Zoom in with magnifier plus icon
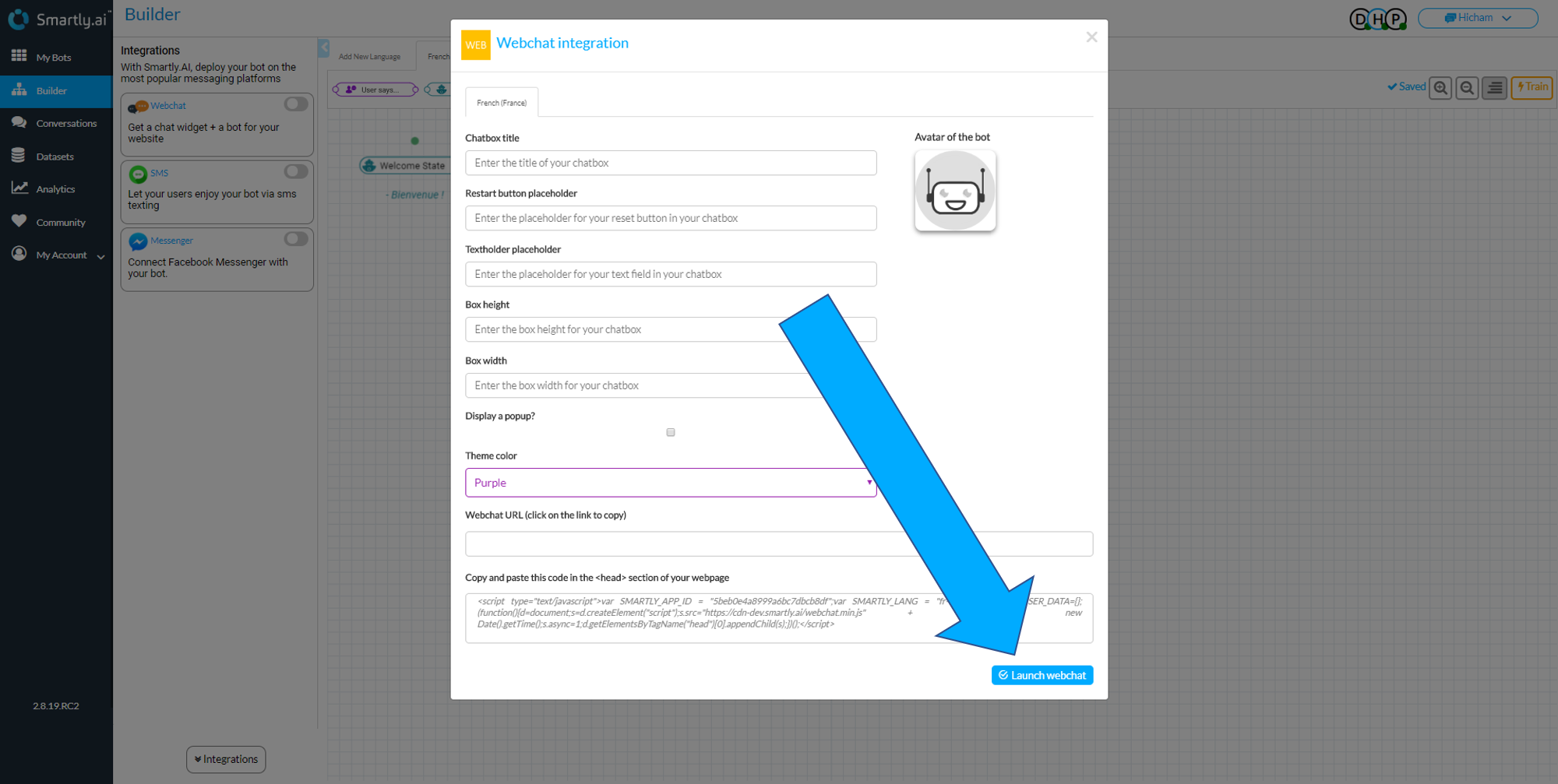The width and height of the screenshot is (1558, 784). click(1440, 87)
